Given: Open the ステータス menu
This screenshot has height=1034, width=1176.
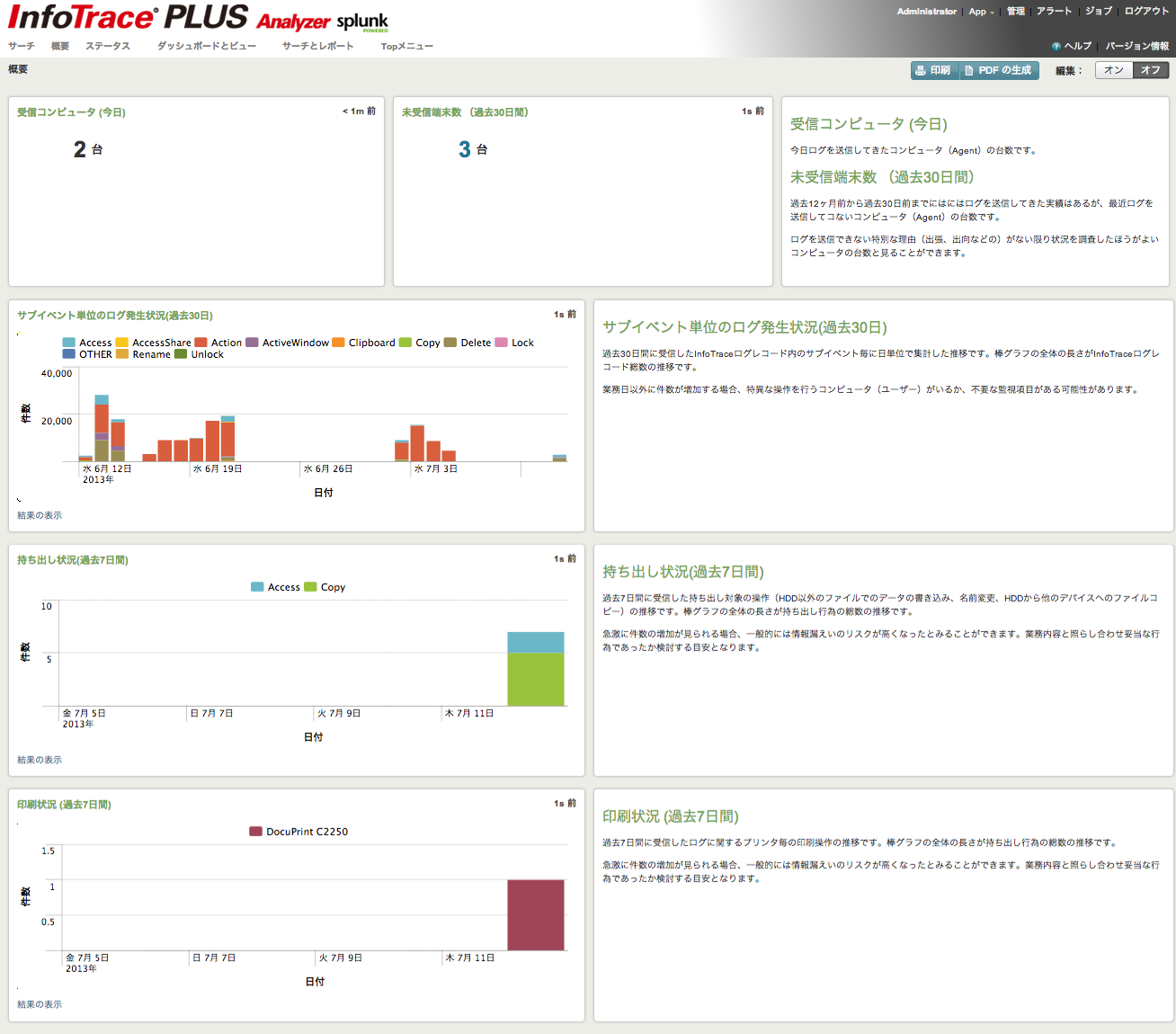Looking at the screenshot, I should click(108, 46).
